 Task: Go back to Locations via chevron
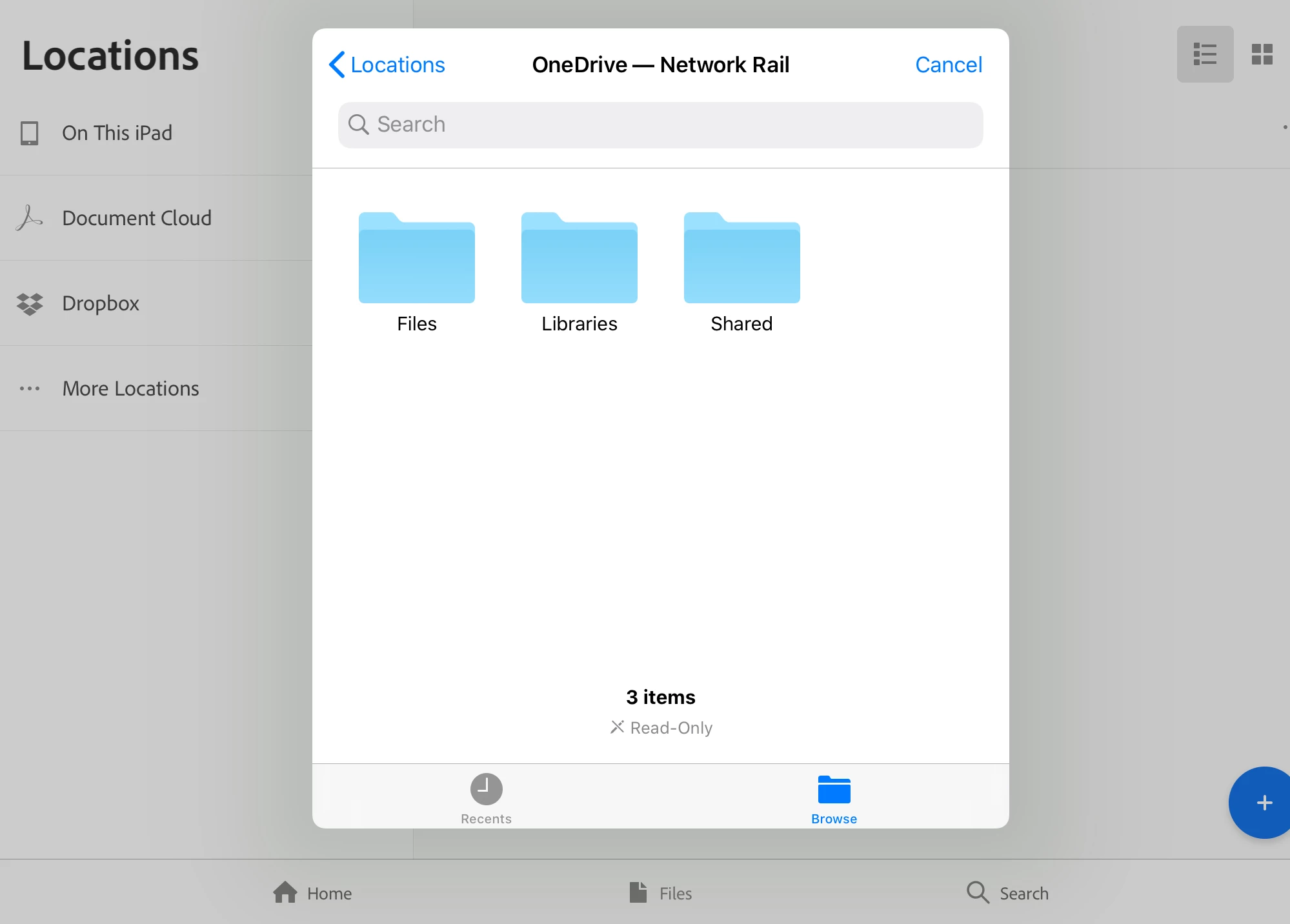point(338,65)
